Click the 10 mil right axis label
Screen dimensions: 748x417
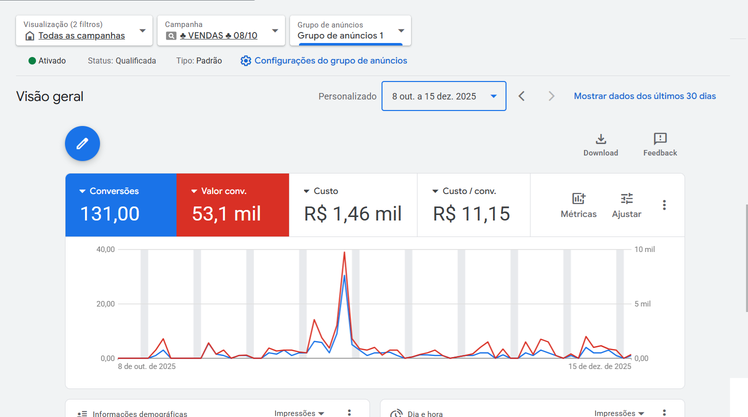pyautogui.click(x=644, y=249)
